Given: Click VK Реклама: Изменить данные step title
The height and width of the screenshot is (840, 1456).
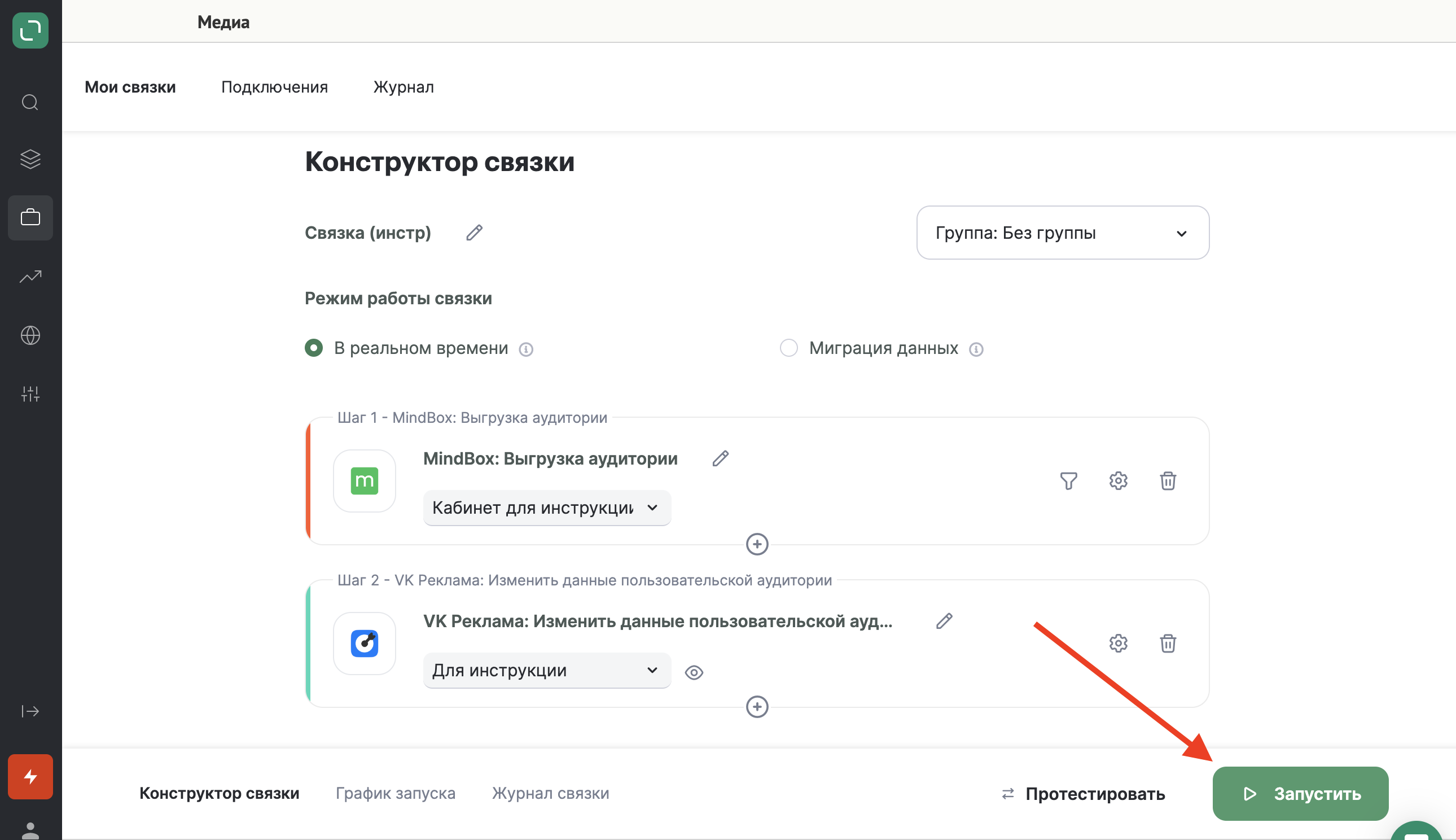Looking at the screenshot, I should 658,622.
